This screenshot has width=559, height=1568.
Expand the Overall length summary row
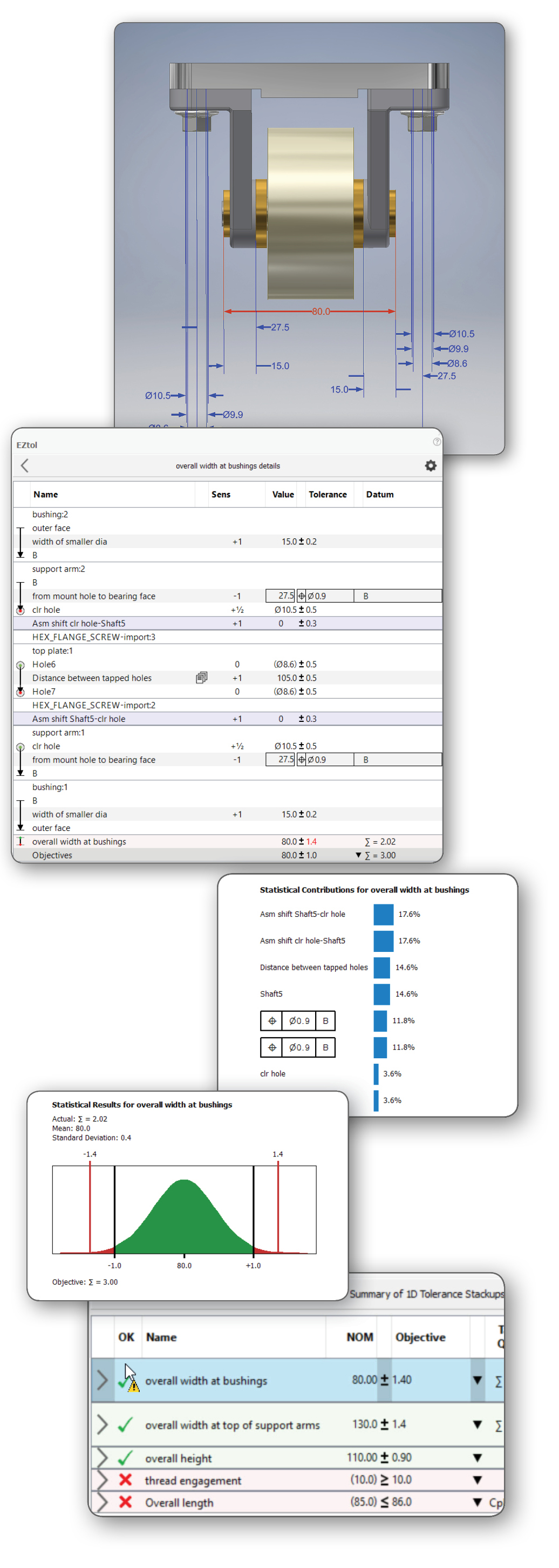pos(102,1502)
